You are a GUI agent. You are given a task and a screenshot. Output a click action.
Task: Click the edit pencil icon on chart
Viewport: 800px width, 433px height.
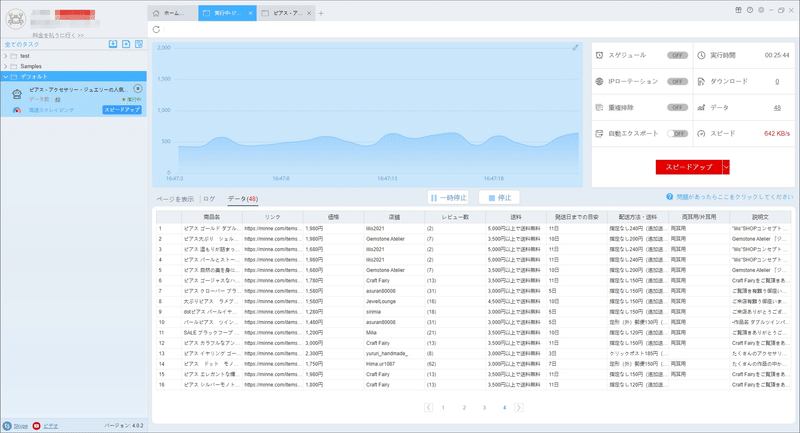tap(575, 47)
